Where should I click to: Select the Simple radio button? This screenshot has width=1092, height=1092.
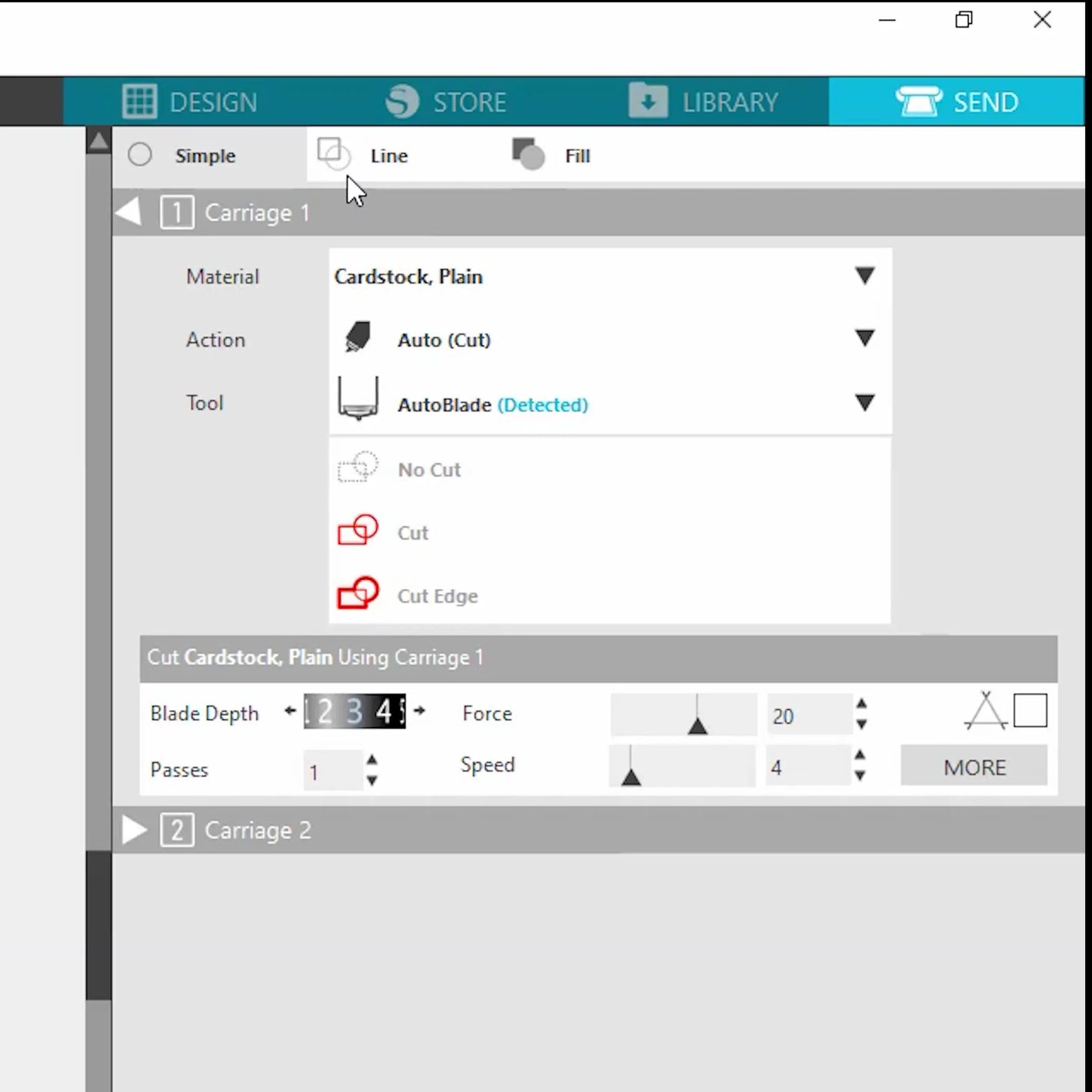point(140,155)
